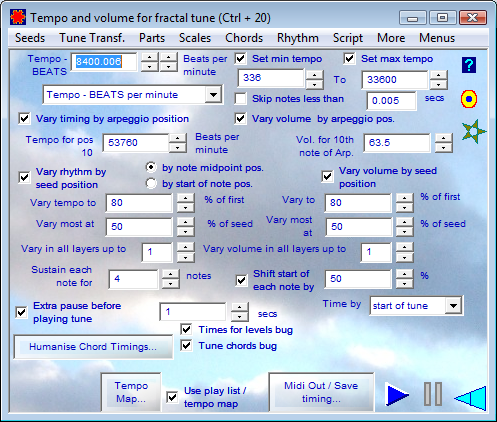The image size is (497, 422).
Task: Click the red and yellow circle target icon
Action: 469,99
